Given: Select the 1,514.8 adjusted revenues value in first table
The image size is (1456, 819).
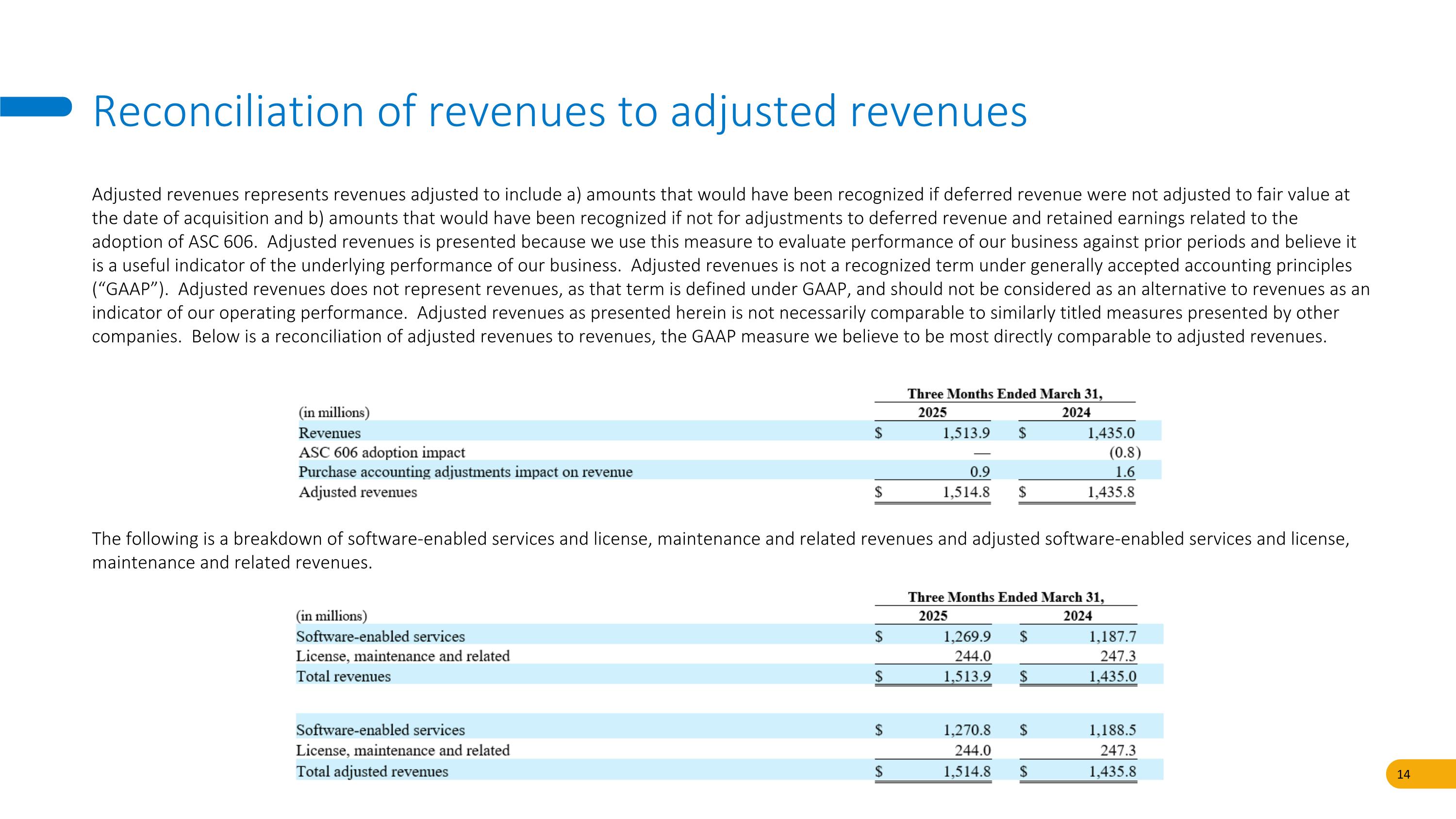Looking at the screenshot, I should (x=966, y=492).
